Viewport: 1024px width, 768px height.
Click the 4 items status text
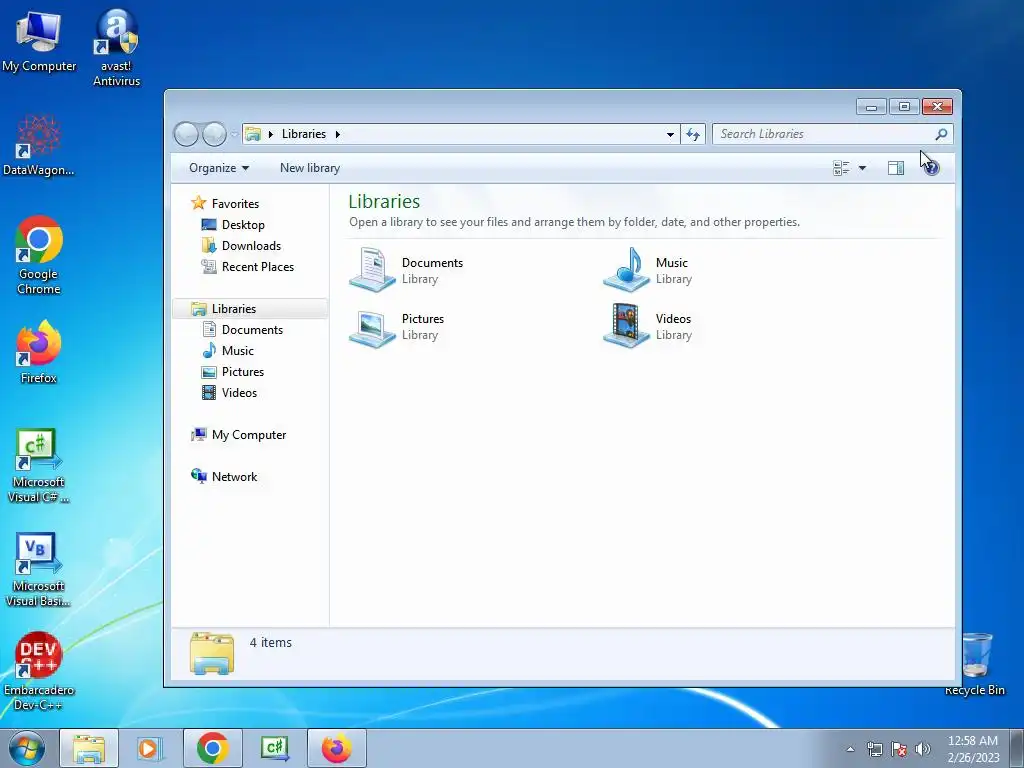(271, 643)
